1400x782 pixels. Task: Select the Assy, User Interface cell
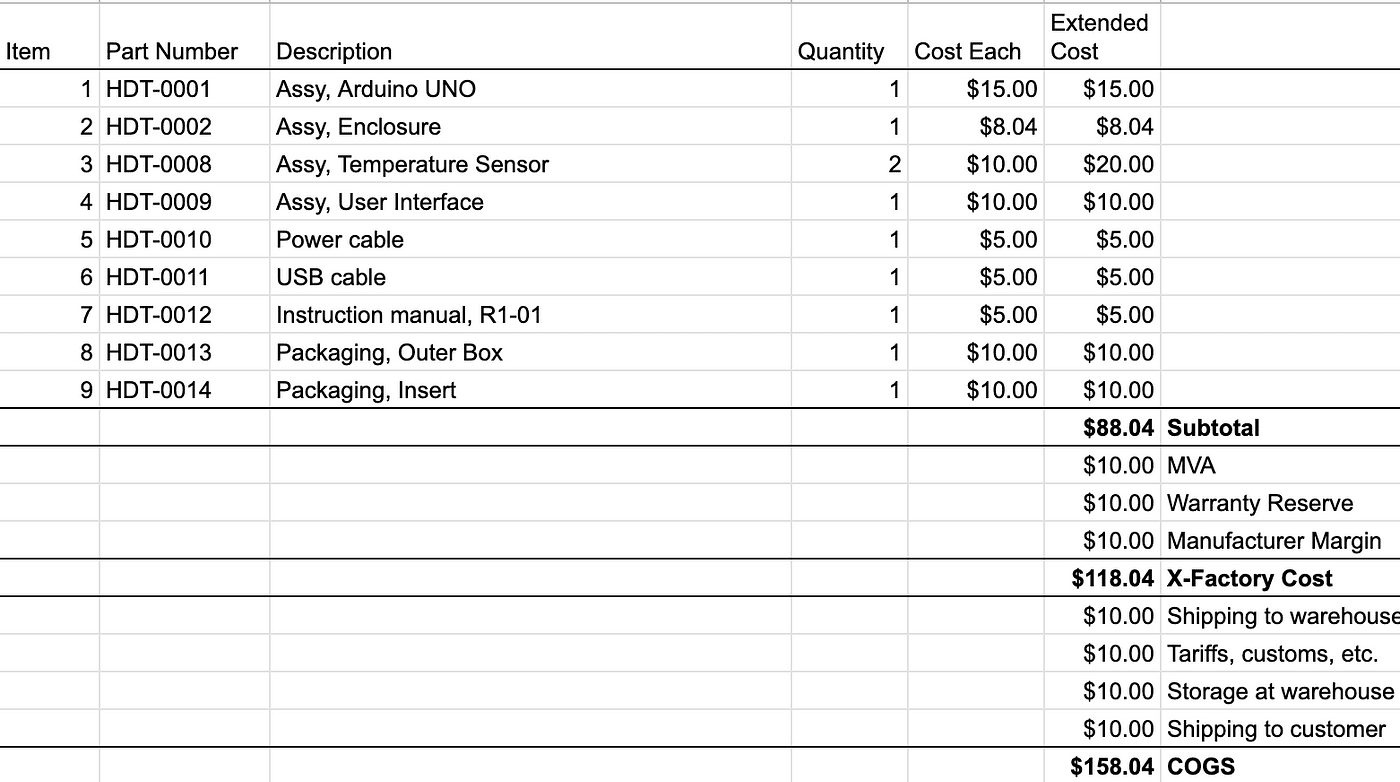[380, 202]
